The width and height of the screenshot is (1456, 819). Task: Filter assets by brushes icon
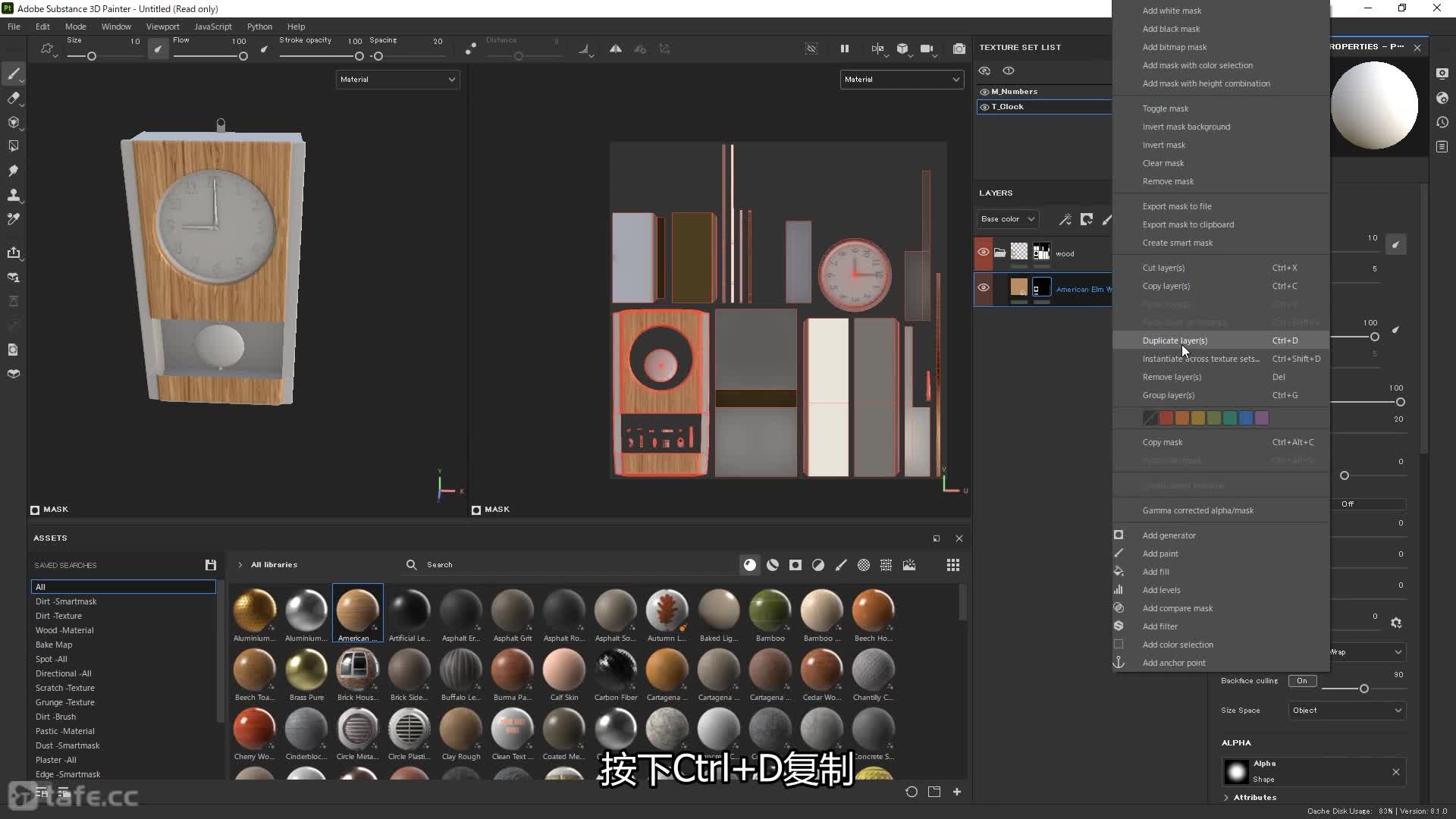pos(841,565)
